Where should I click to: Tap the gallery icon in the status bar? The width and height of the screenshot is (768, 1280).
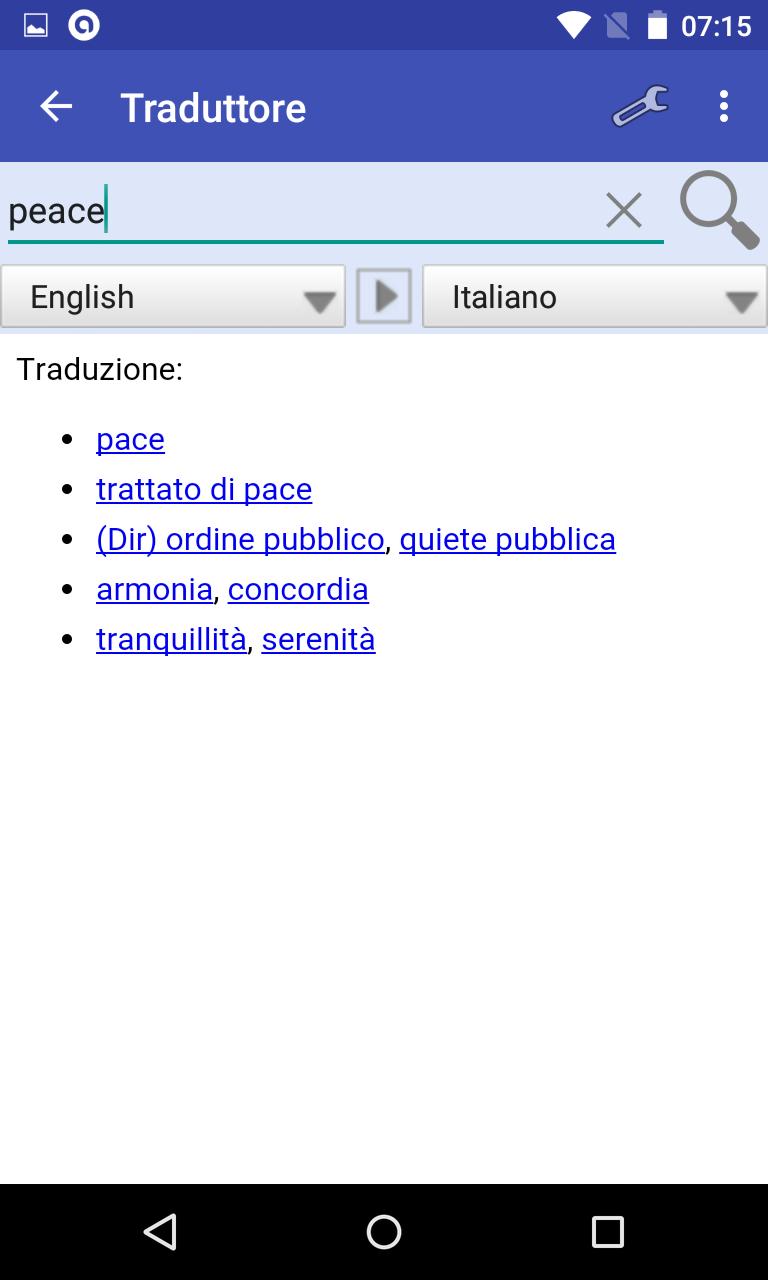(37, 25)
